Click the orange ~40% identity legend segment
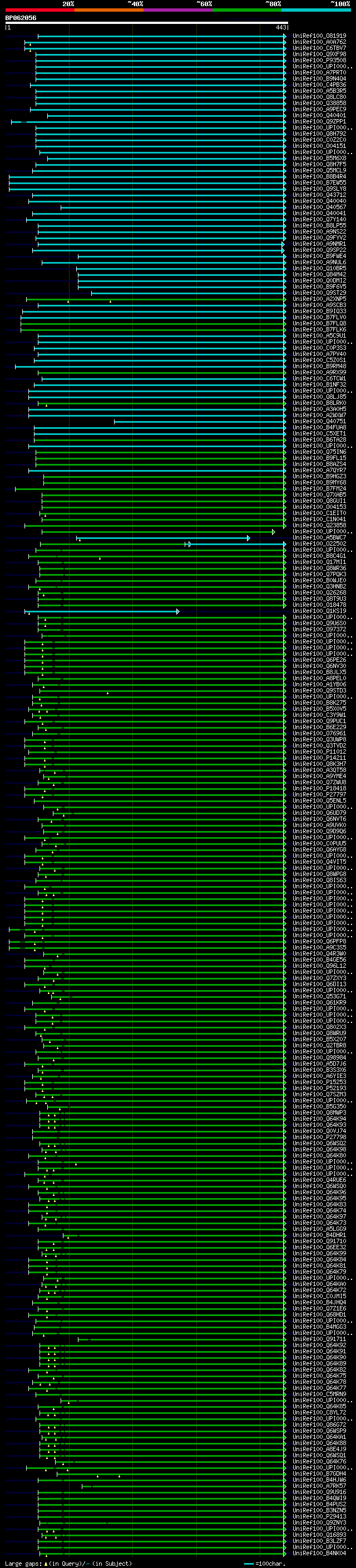Screen dimensions: 356x1568 (109, 10)
